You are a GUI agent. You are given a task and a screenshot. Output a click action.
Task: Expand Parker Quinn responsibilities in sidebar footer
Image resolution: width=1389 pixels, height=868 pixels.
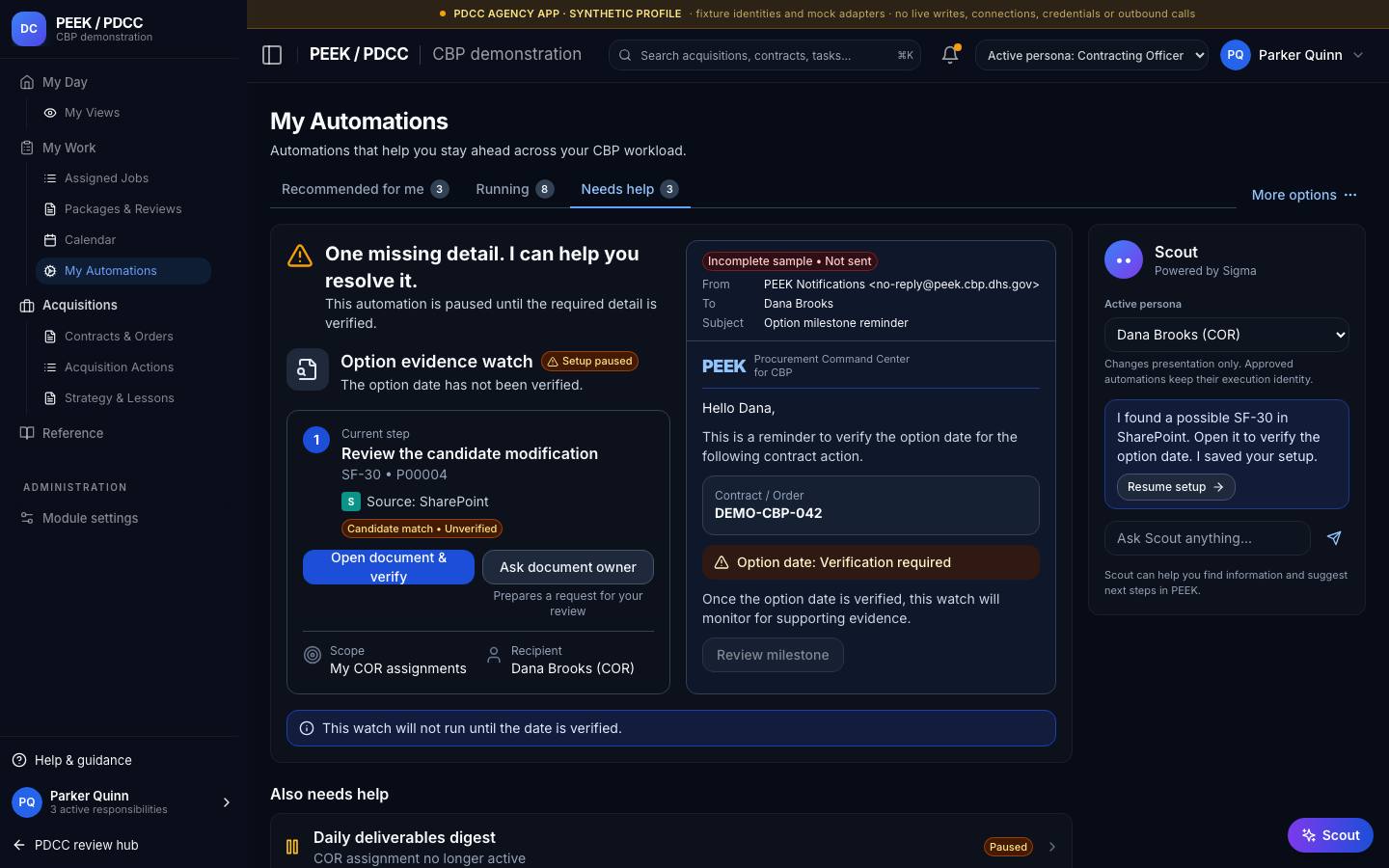tap(227, 802)
